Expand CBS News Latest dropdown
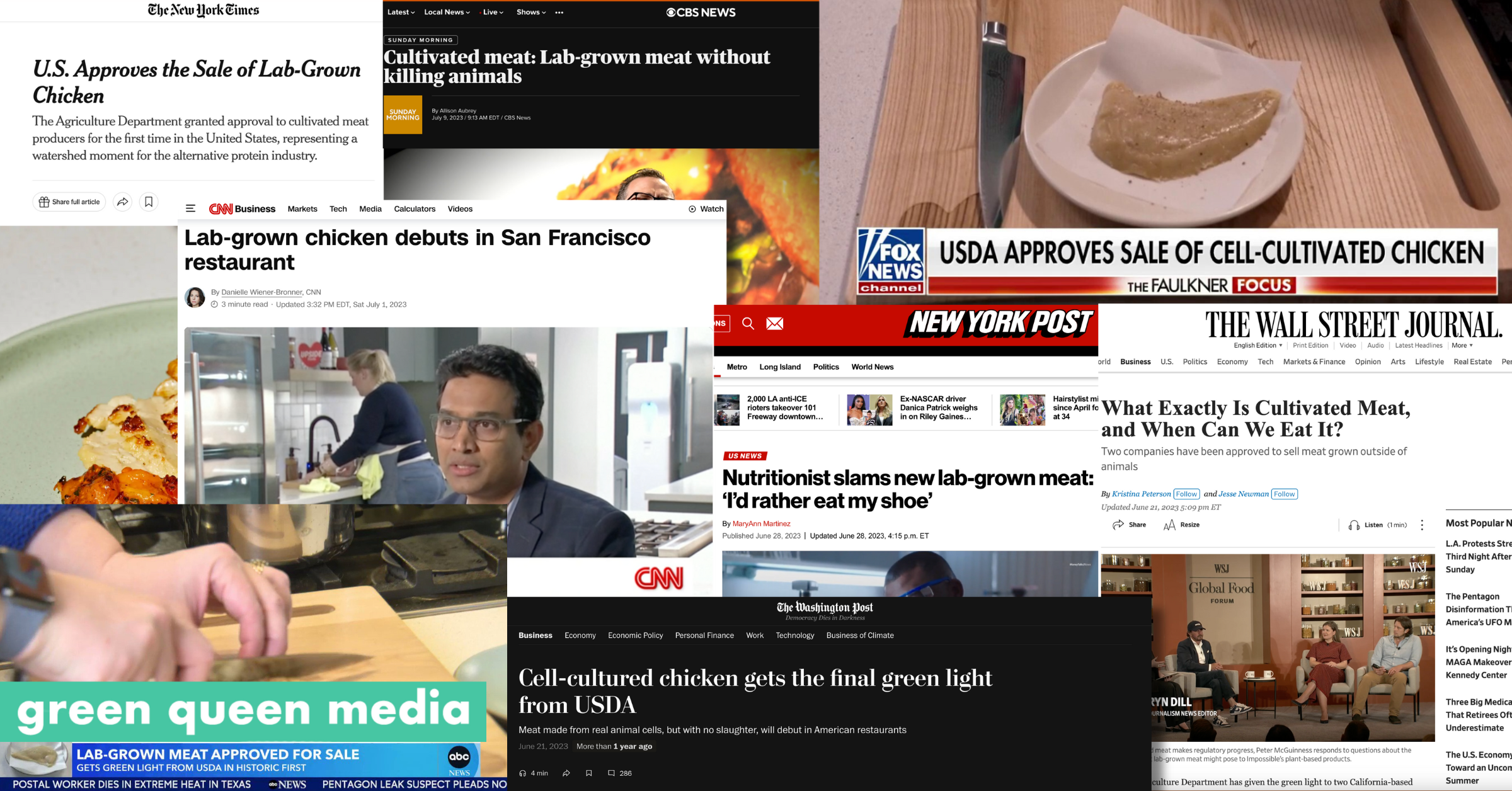Image resolution: width=1512 pixels, height=791 pixels. (401, 12)
